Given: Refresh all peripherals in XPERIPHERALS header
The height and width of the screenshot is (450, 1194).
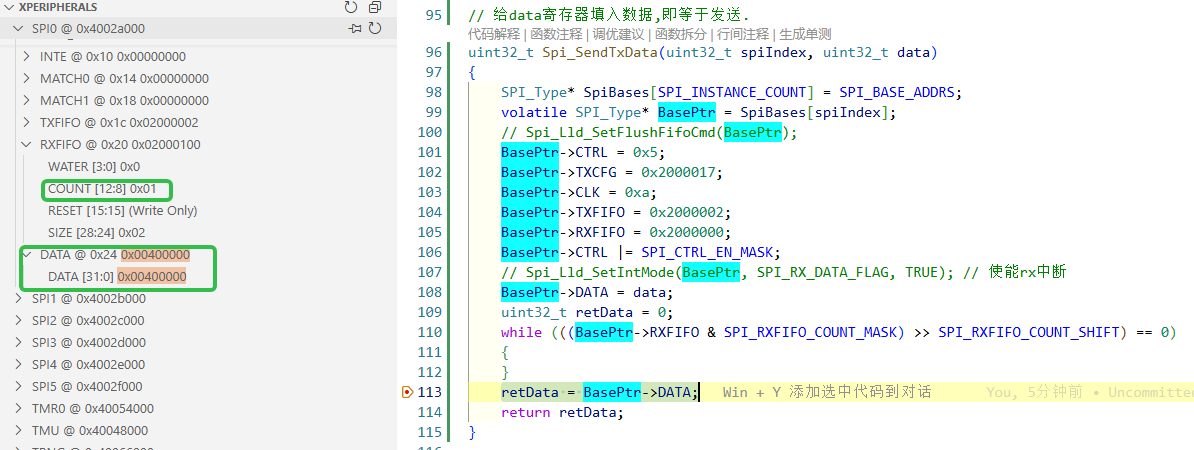Looking at the screenshot, I should coord(350,7).
